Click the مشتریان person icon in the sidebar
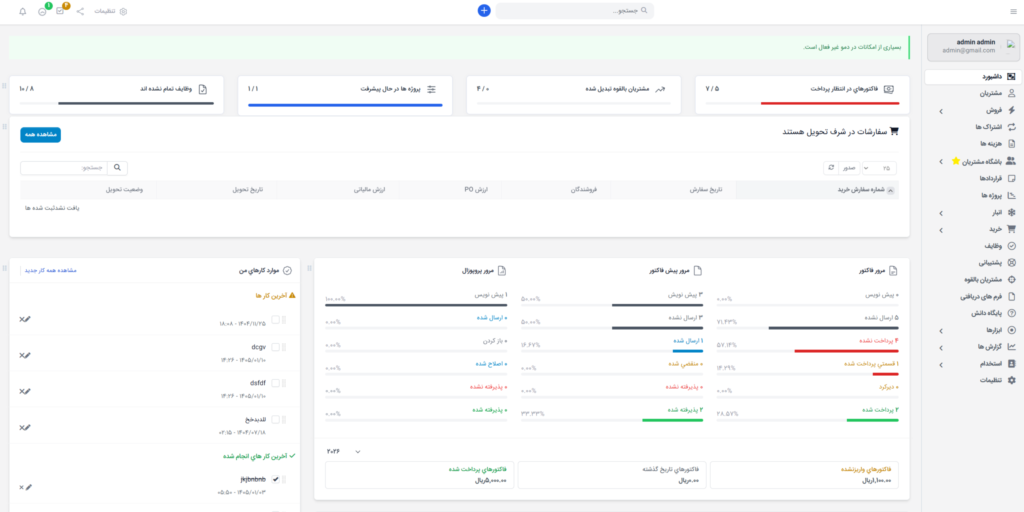This screenshot has height=512, width=1024. pyautogui.click(x=1012, y=93)
